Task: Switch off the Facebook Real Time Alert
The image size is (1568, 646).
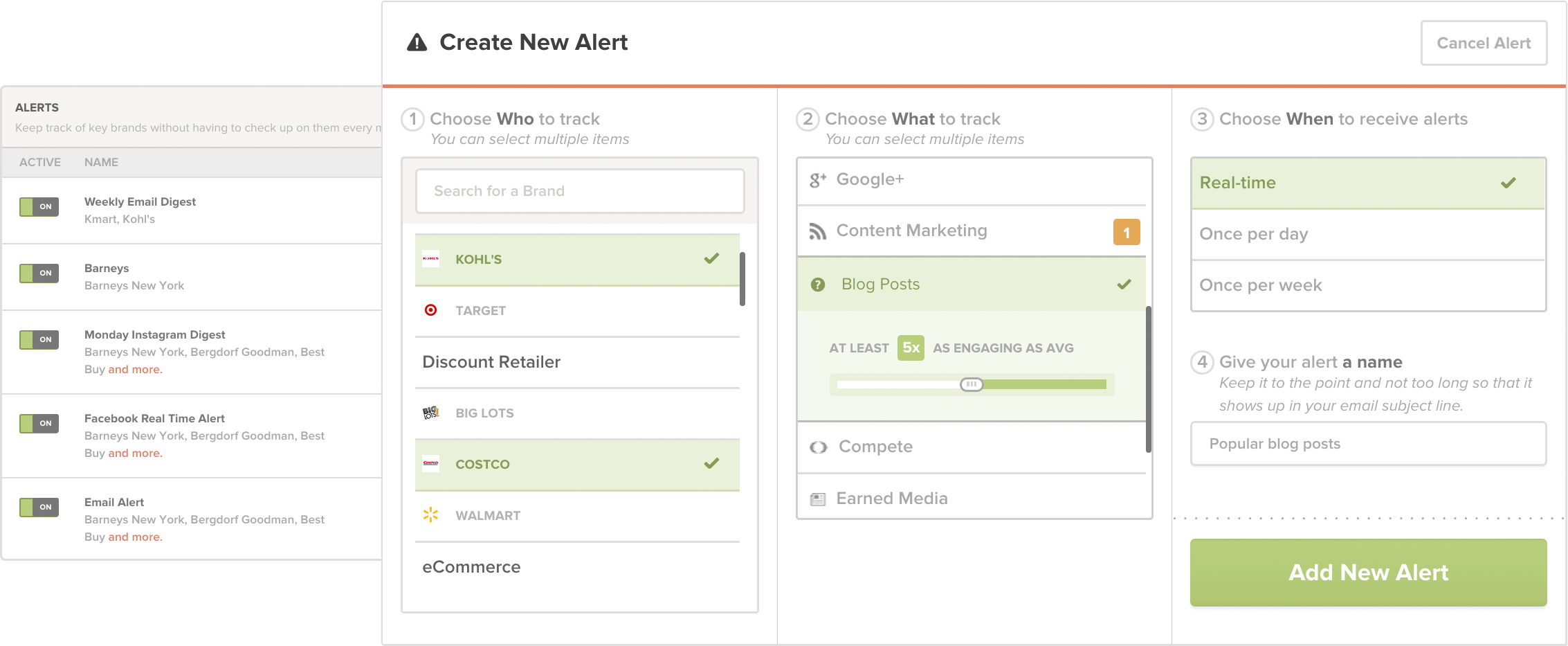Action: [39, 424]
